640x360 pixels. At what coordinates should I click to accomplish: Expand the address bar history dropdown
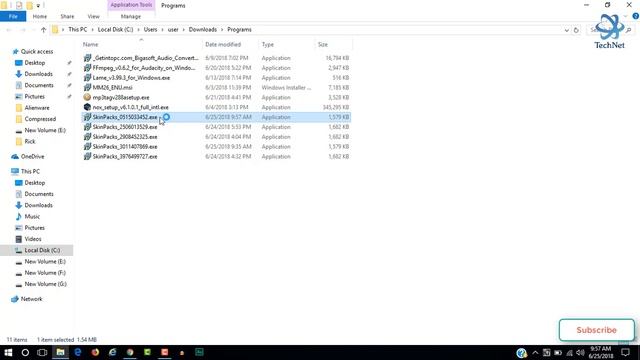tap(567, 30)
